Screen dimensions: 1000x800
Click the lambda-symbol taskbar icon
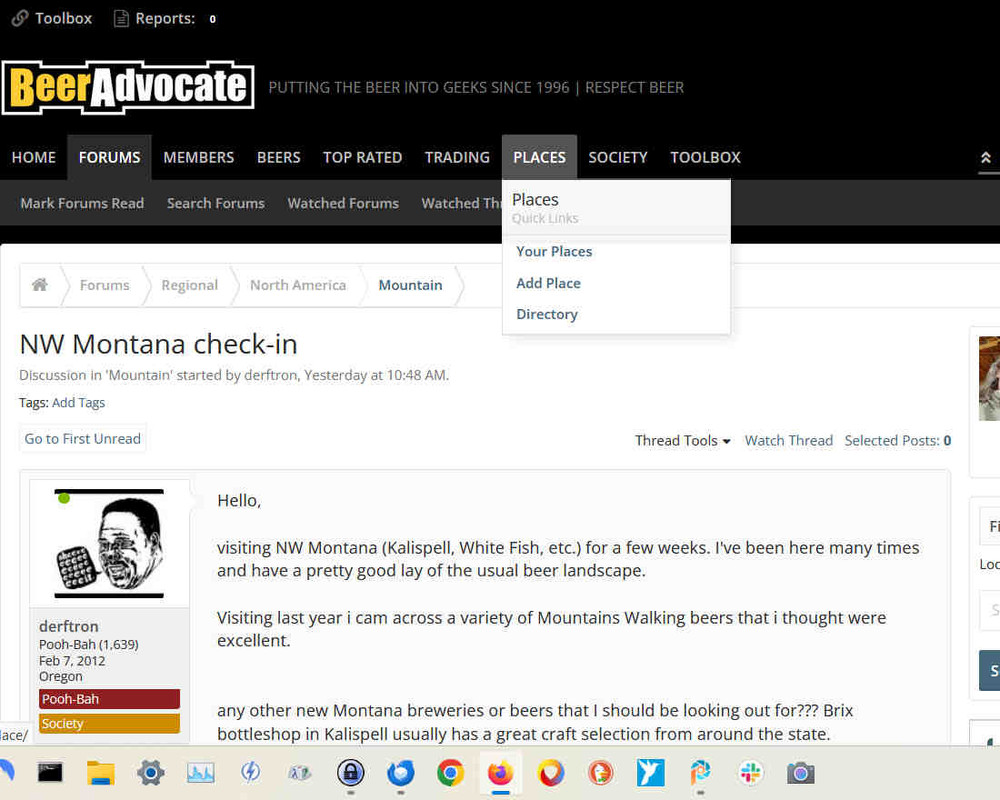(x=300, y=773)
